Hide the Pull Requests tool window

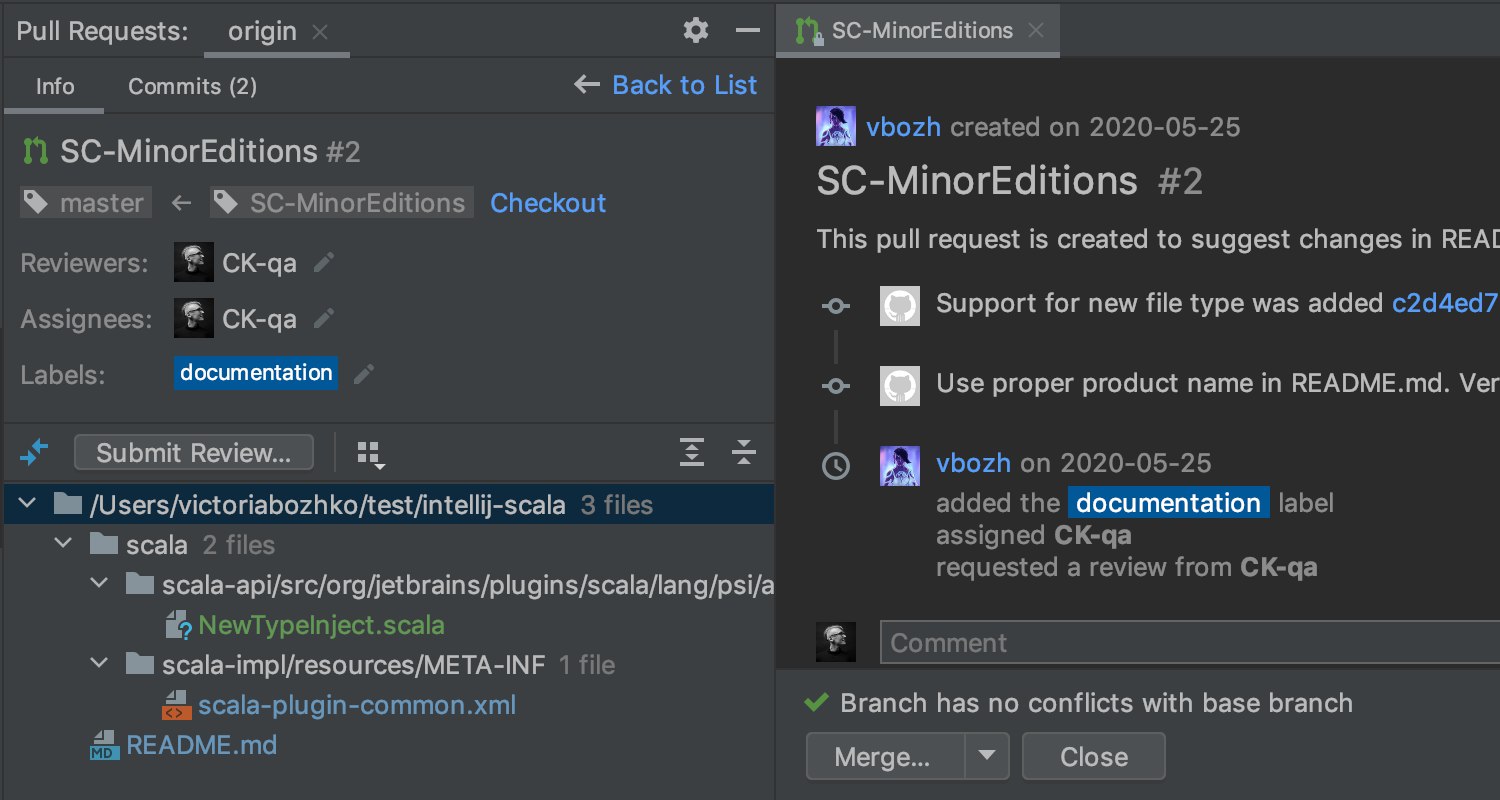(x=748, y=31)
